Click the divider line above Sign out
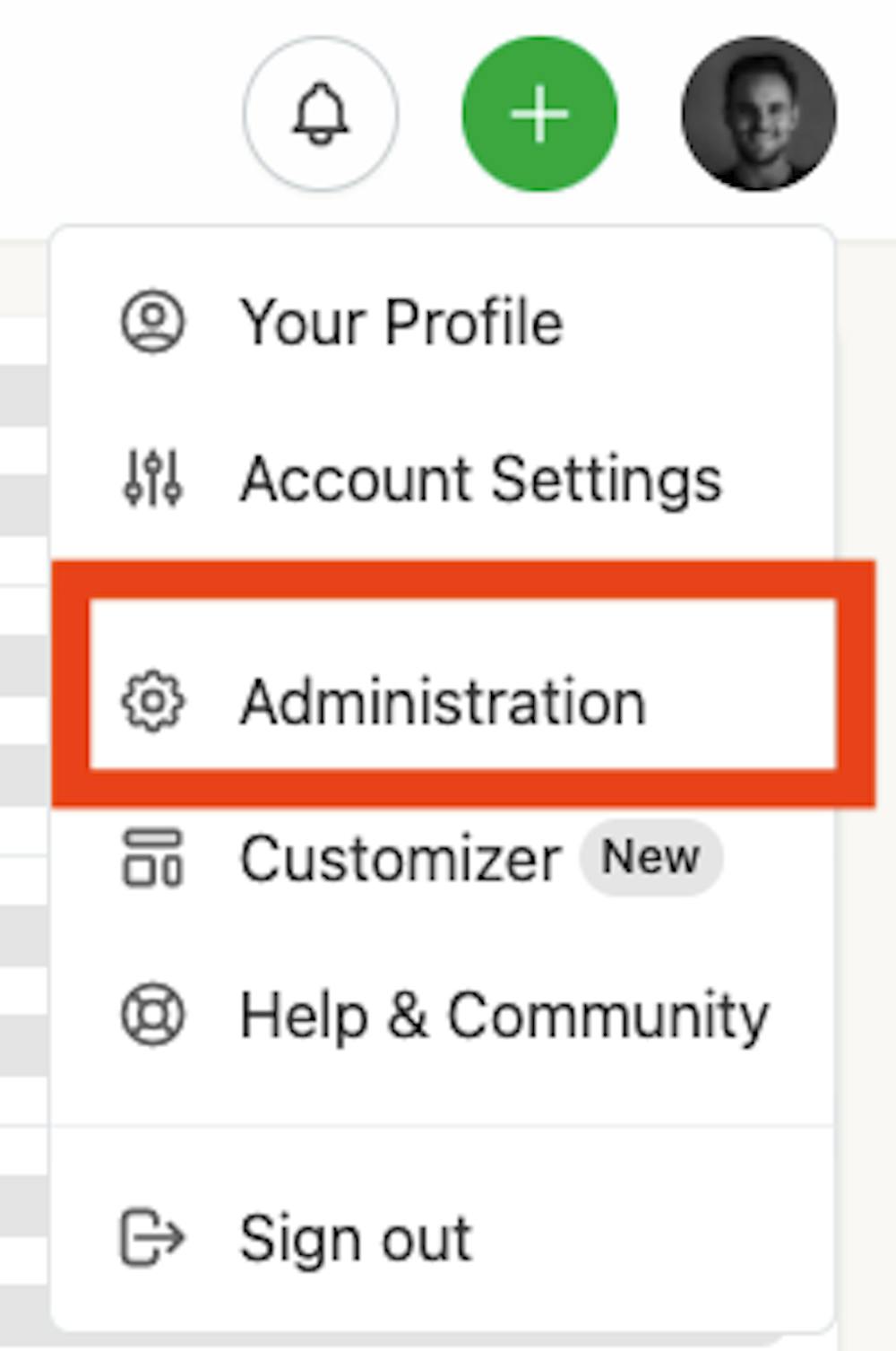This screenshot has height=1351, width=896. [x=443, y=1125]
